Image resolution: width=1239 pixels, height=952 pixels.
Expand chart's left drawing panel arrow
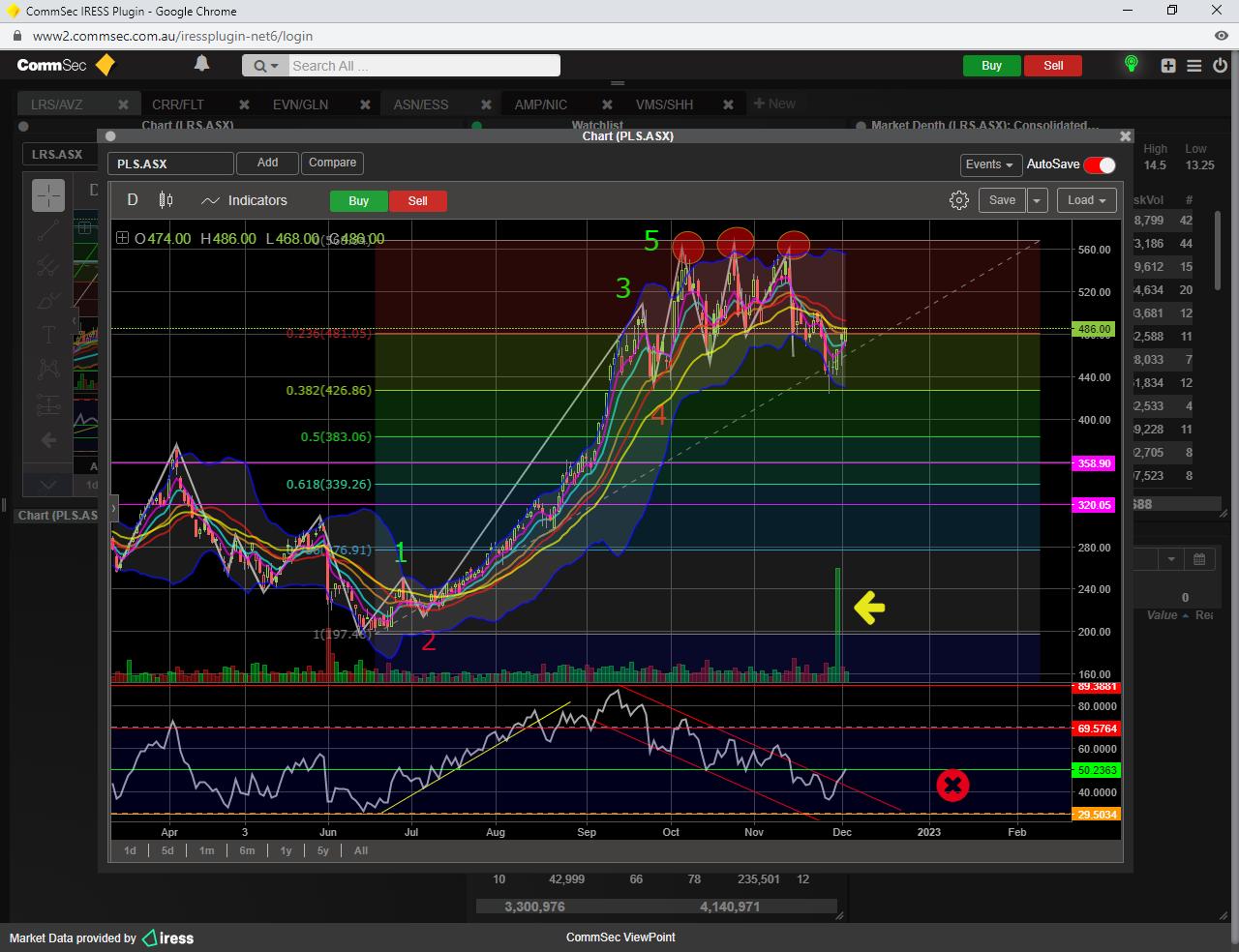[114, 507]
